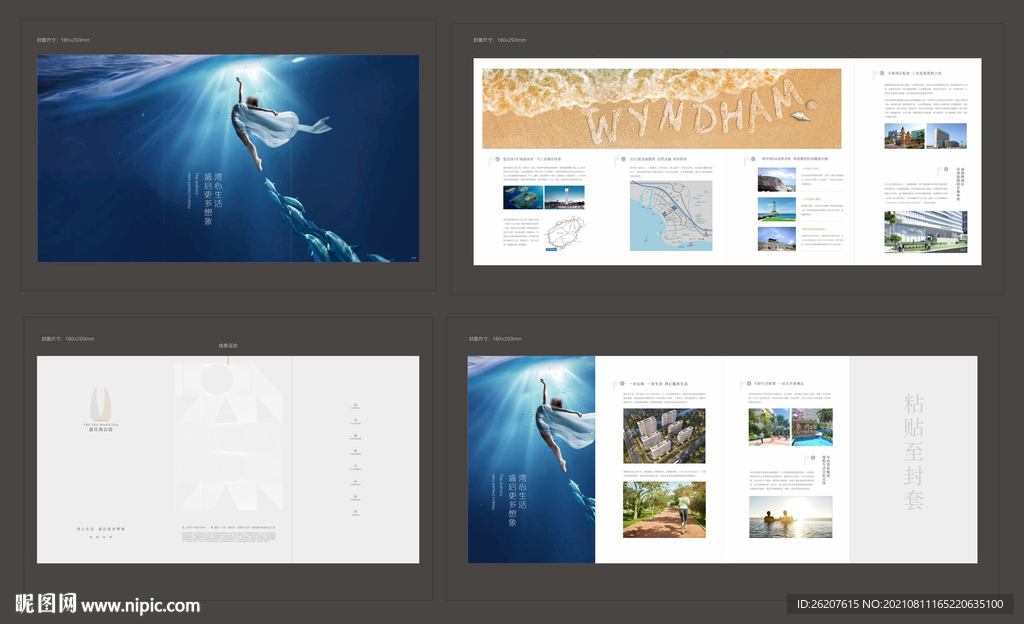Click the rocky coast cliff photo
1024x624 pixels.
[776, 179]
